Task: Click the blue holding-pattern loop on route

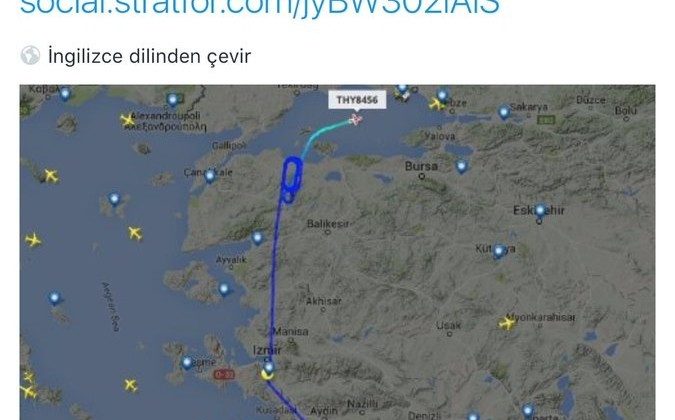Action: [x=291, y=178]
